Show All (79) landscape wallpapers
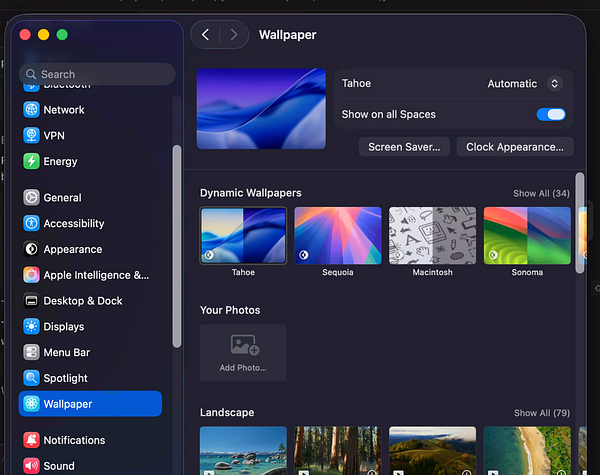The image size is (600, 475). (542, 413)
